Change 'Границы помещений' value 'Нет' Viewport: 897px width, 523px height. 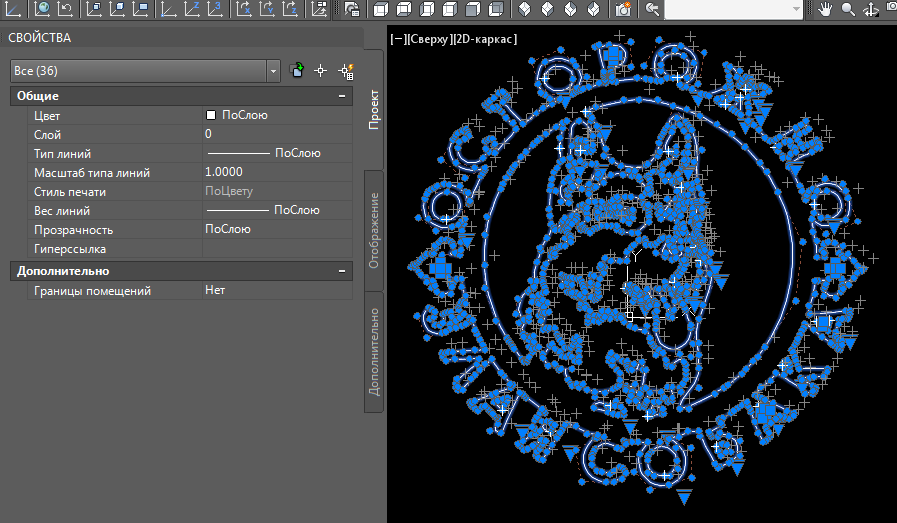[277, 290]
